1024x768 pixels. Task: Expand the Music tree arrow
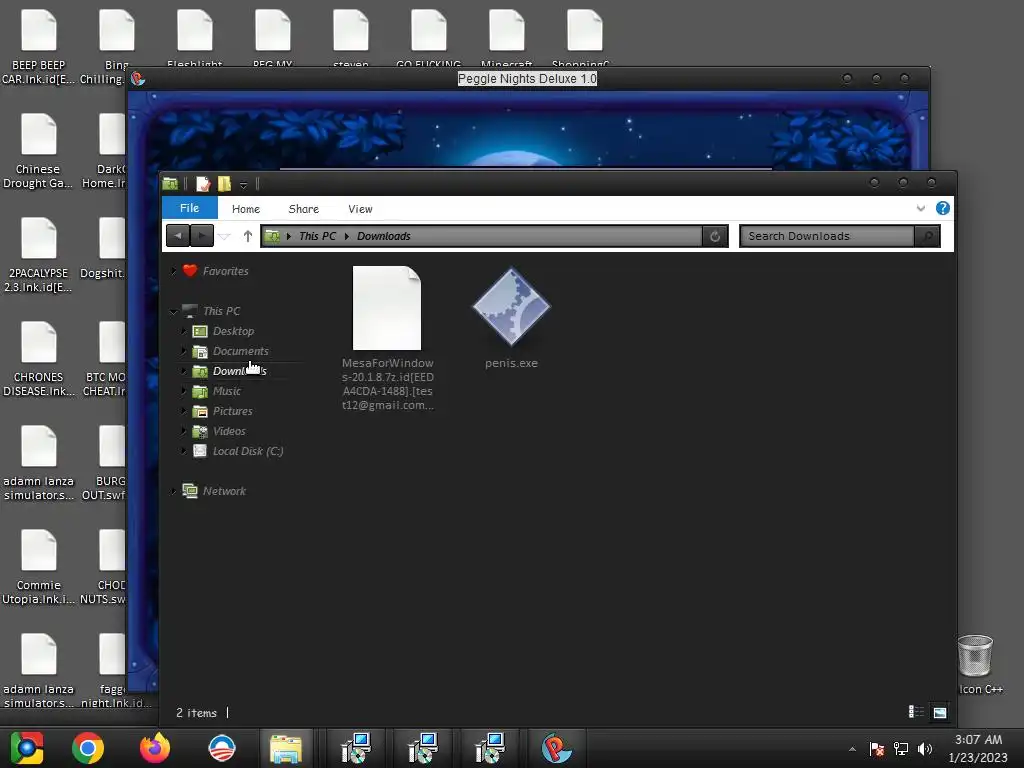(x=184, y=391)
